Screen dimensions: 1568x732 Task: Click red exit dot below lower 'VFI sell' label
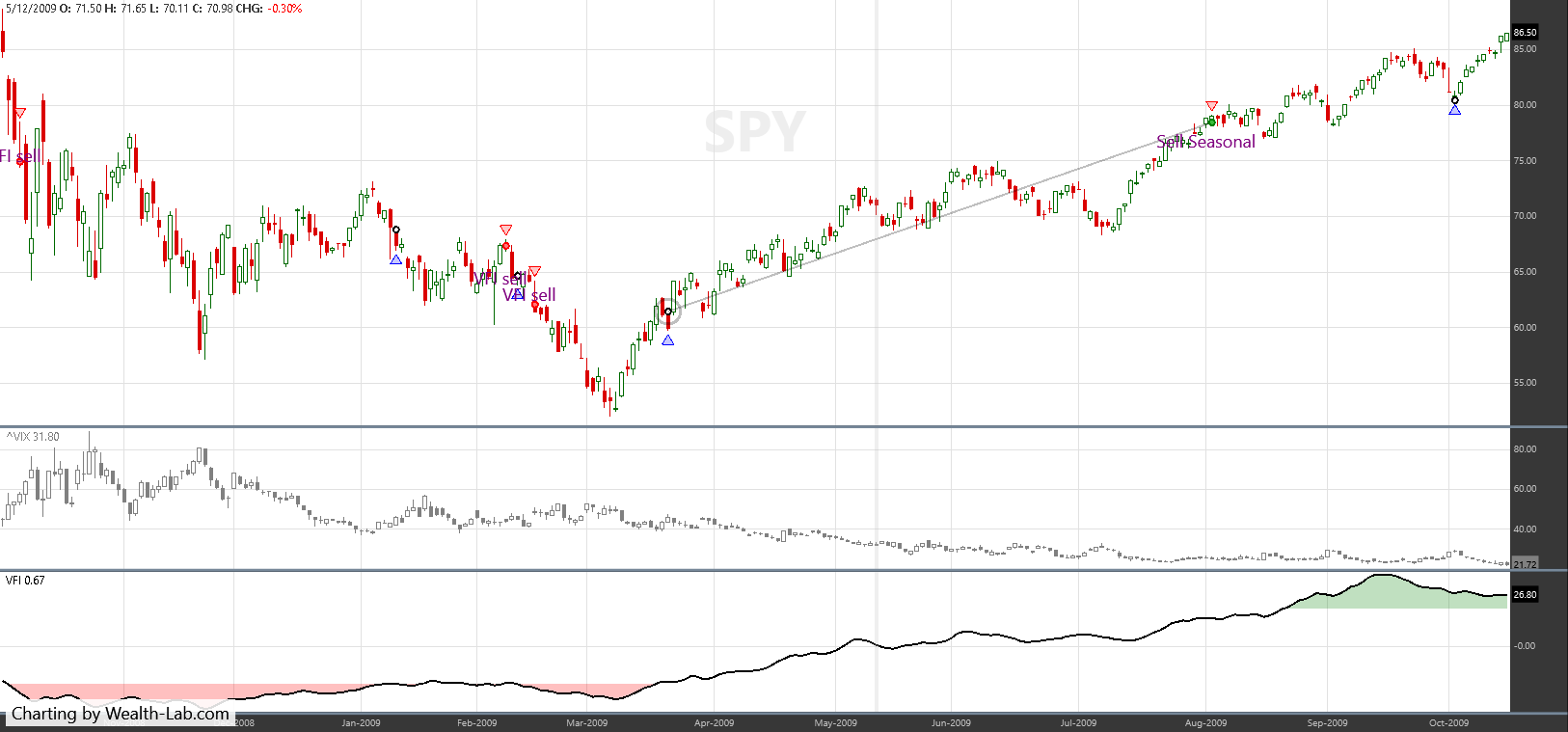[x=535, y=305]
